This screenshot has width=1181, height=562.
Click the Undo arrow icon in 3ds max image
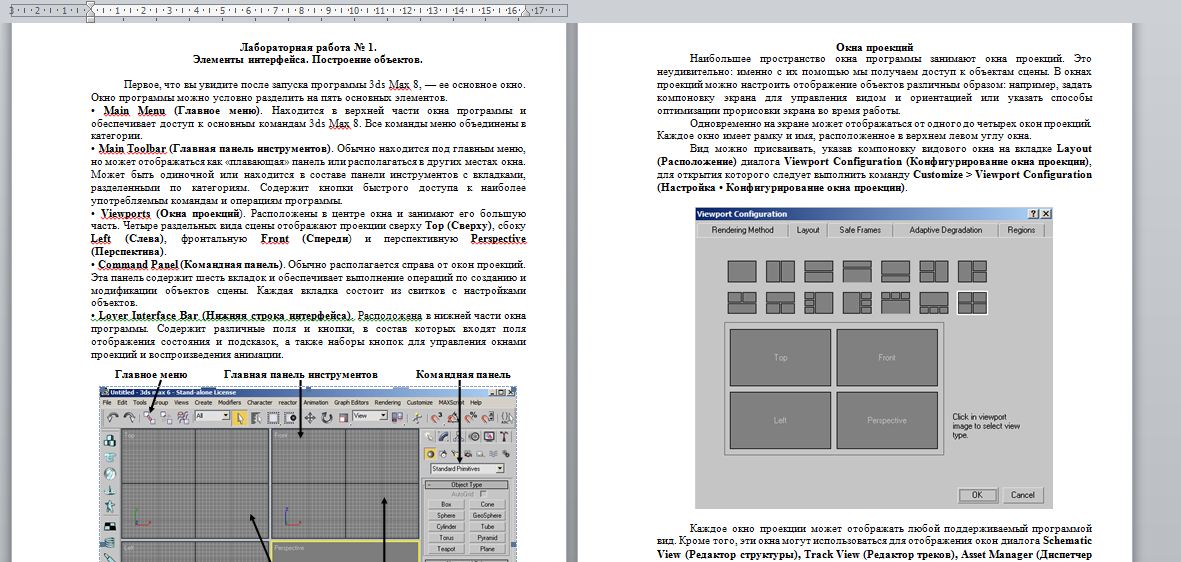pos(113,418)
